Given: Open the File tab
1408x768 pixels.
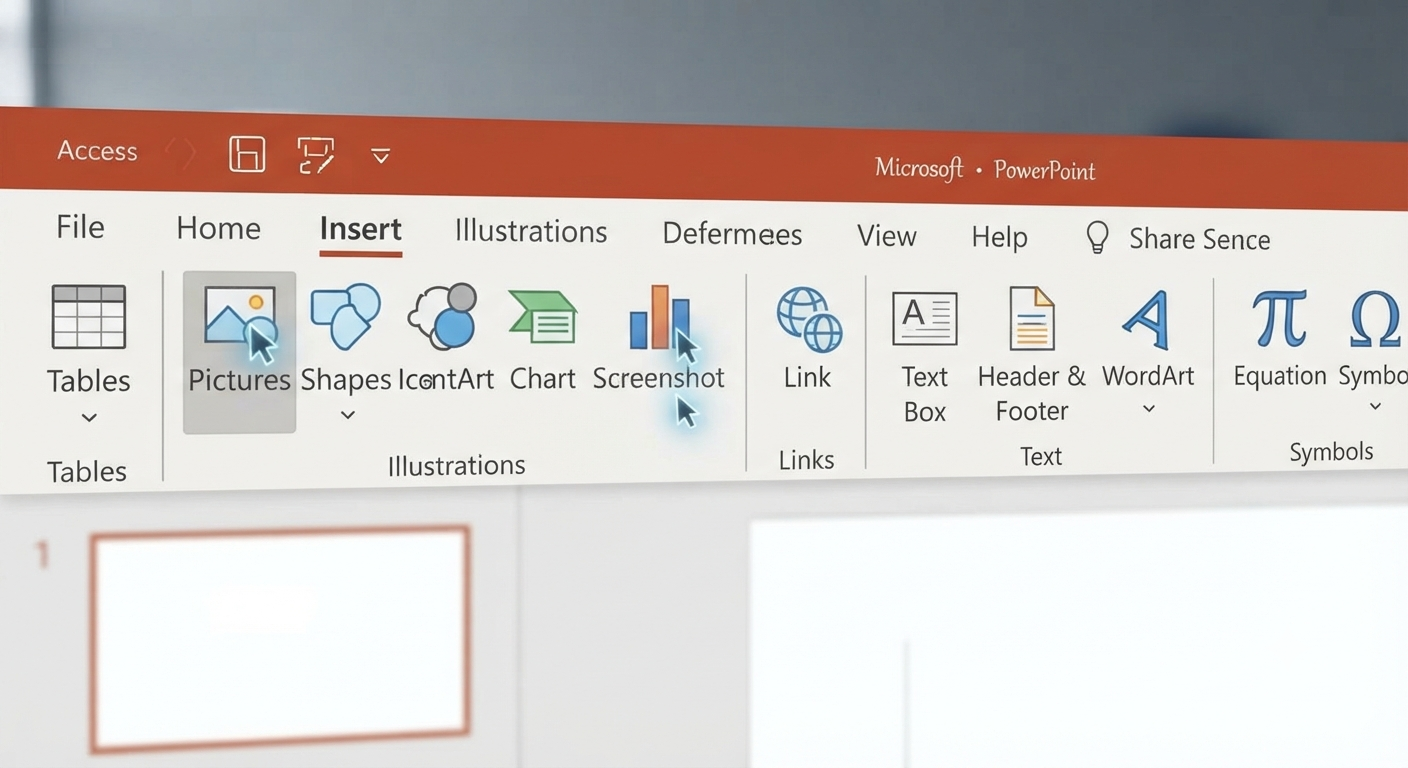Looking at the screenshot, I should [80, 227].
